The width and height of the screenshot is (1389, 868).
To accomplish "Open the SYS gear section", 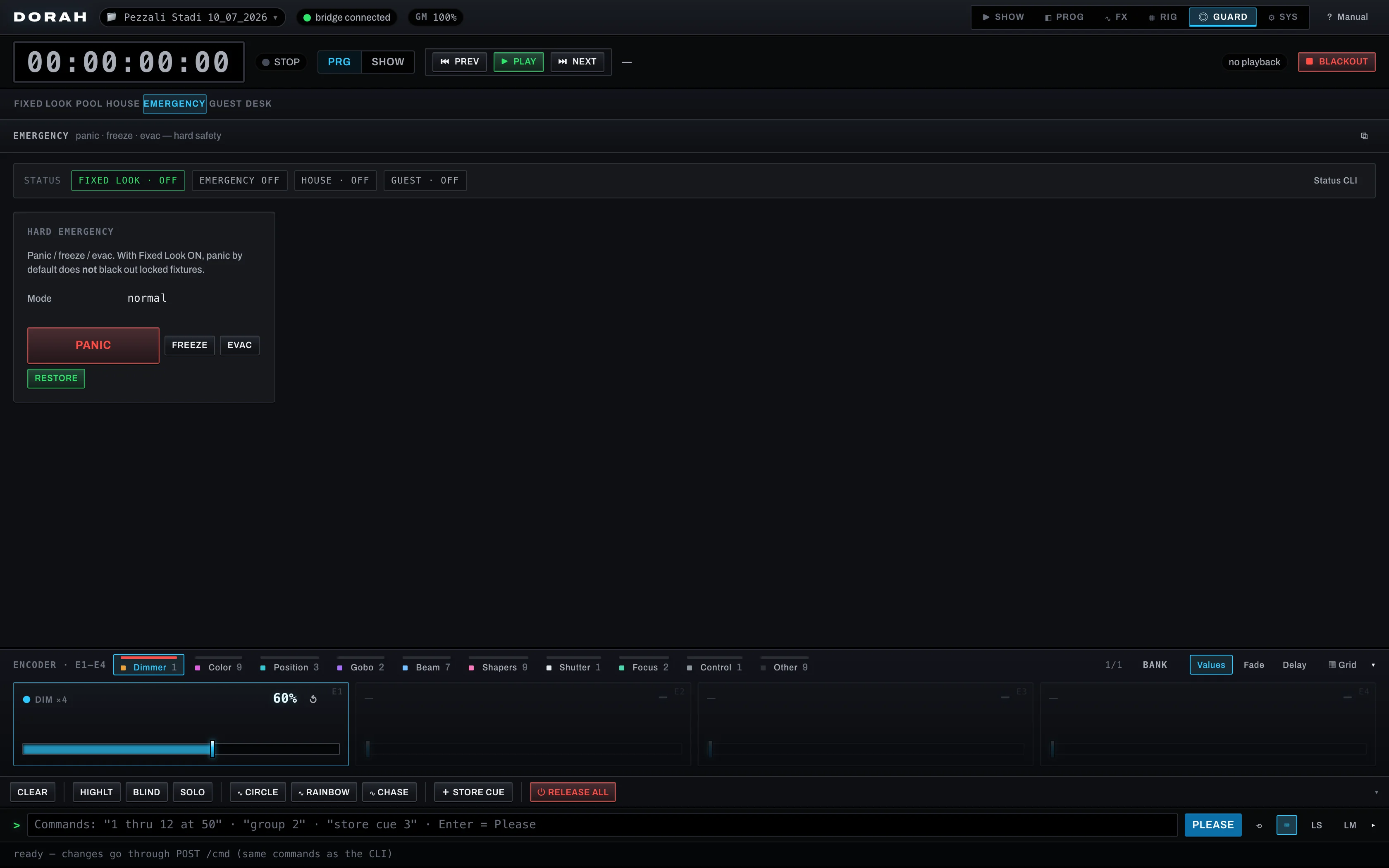I will pyautogui.click(x=1284, y=17).
